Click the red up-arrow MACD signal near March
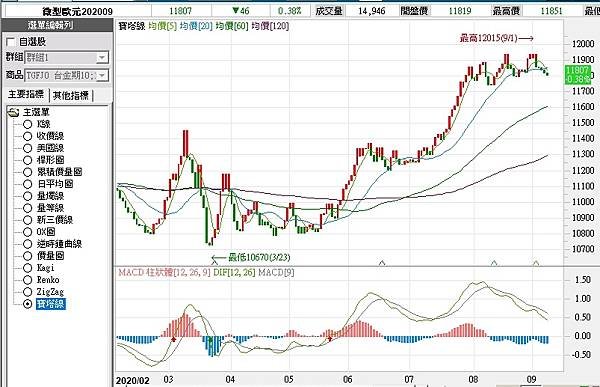Viewport: 600px width, 387px height. click(173, 339)
